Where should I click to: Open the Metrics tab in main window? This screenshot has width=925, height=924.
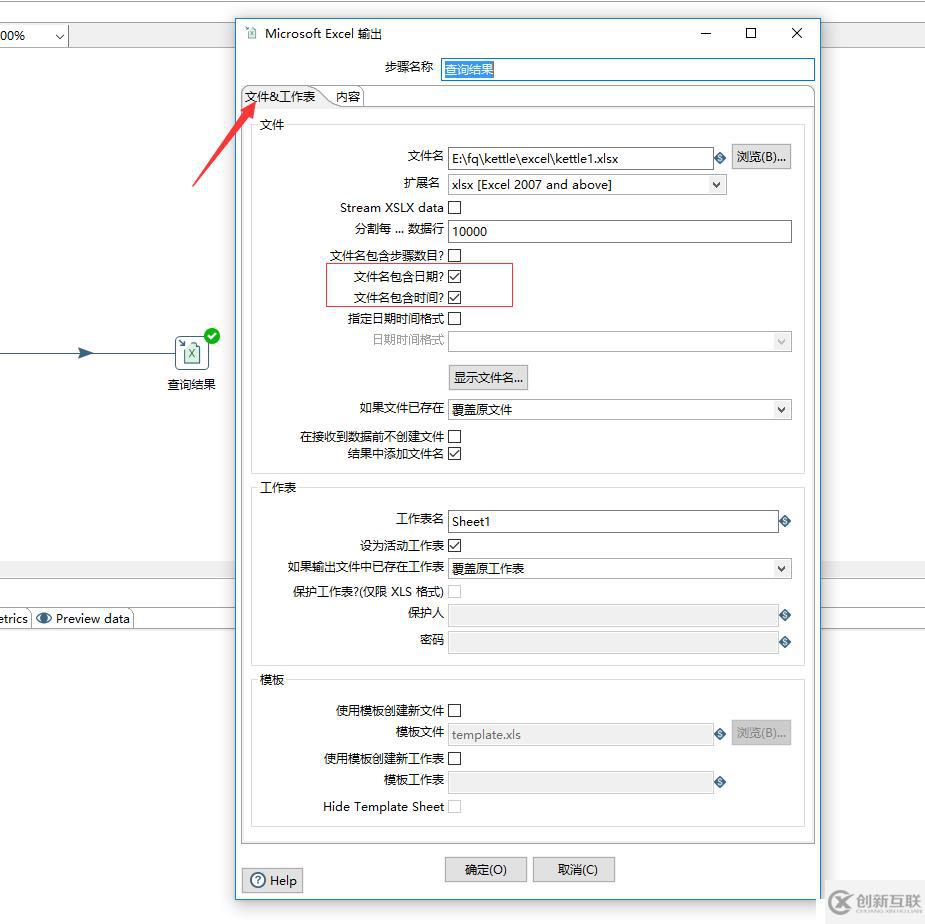click(x=14, y=618)
